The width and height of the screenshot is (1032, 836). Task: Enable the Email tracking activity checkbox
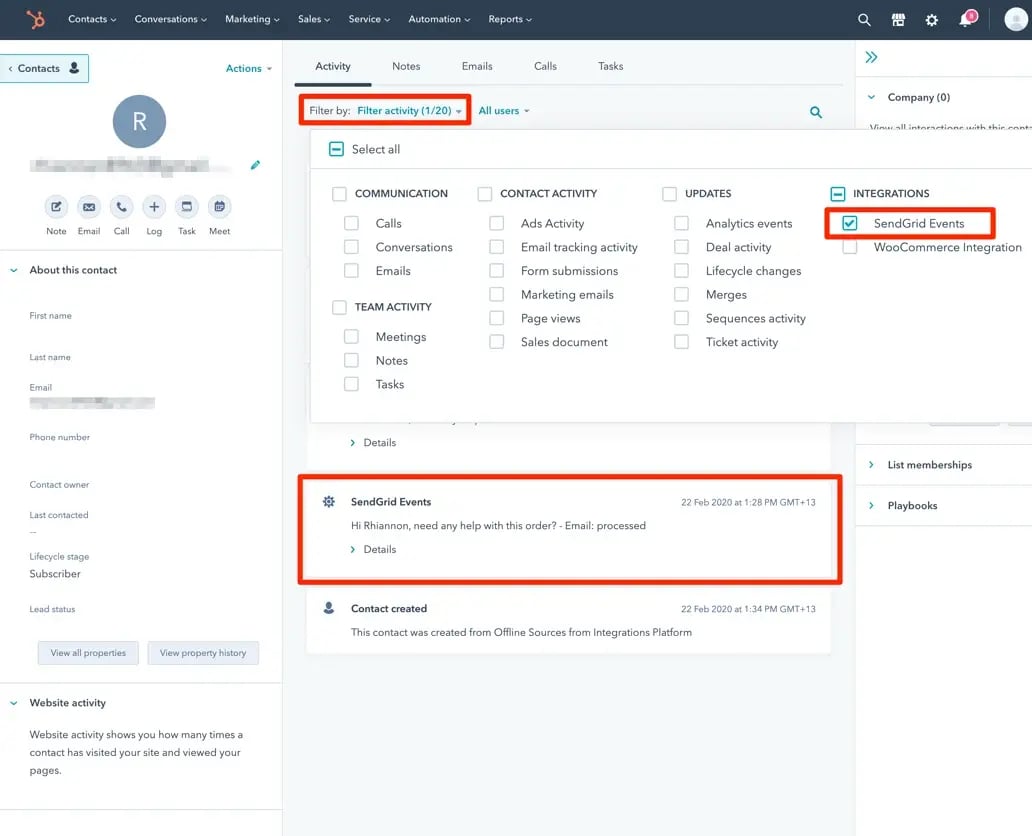tap(497, 247)
